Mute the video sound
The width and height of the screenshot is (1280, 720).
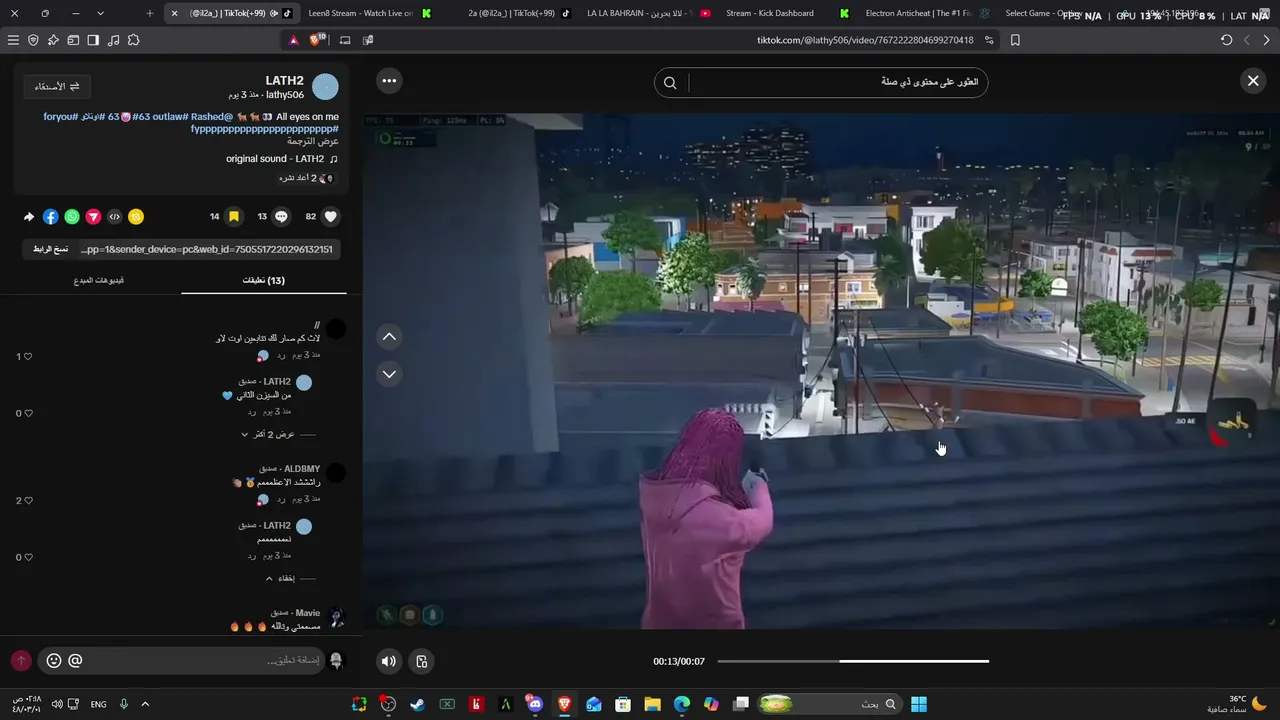pos(389,661)
